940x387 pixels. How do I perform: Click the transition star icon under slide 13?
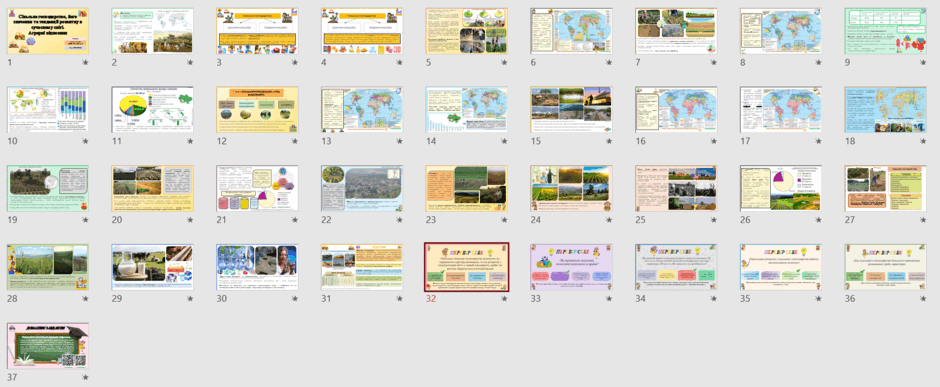pyautogui.click(x=399, y=141)
